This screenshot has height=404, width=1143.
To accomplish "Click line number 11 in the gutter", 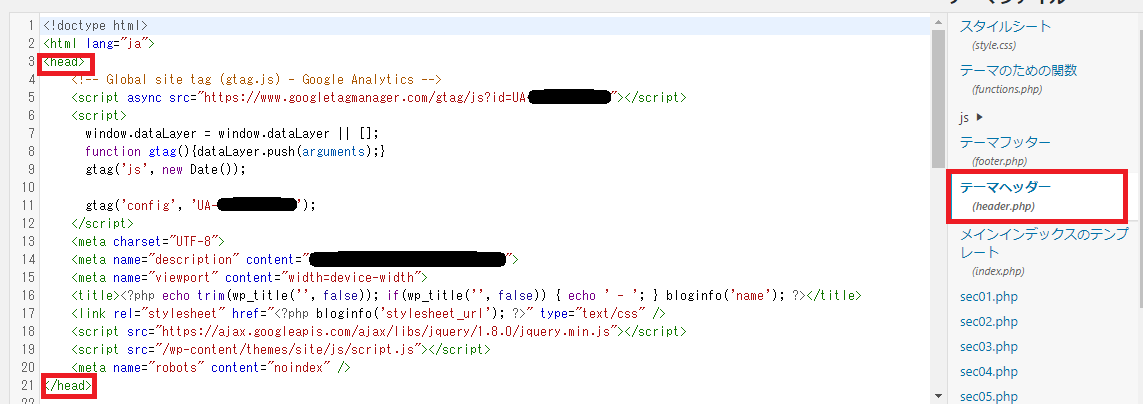I will pos(29,206).
